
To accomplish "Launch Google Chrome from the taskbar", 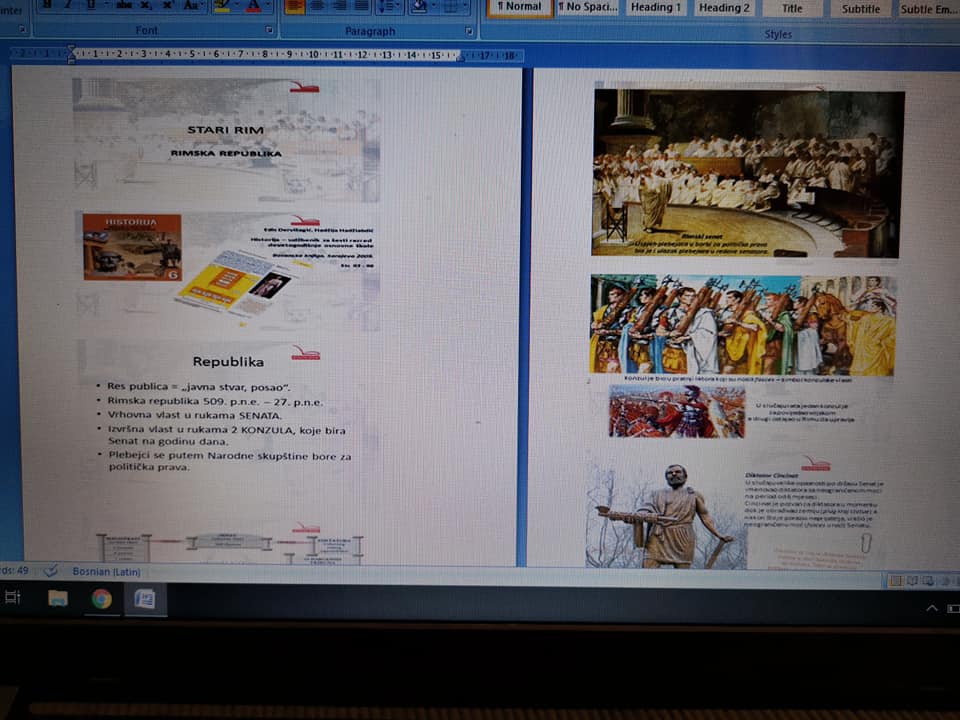I will (102, 598).
